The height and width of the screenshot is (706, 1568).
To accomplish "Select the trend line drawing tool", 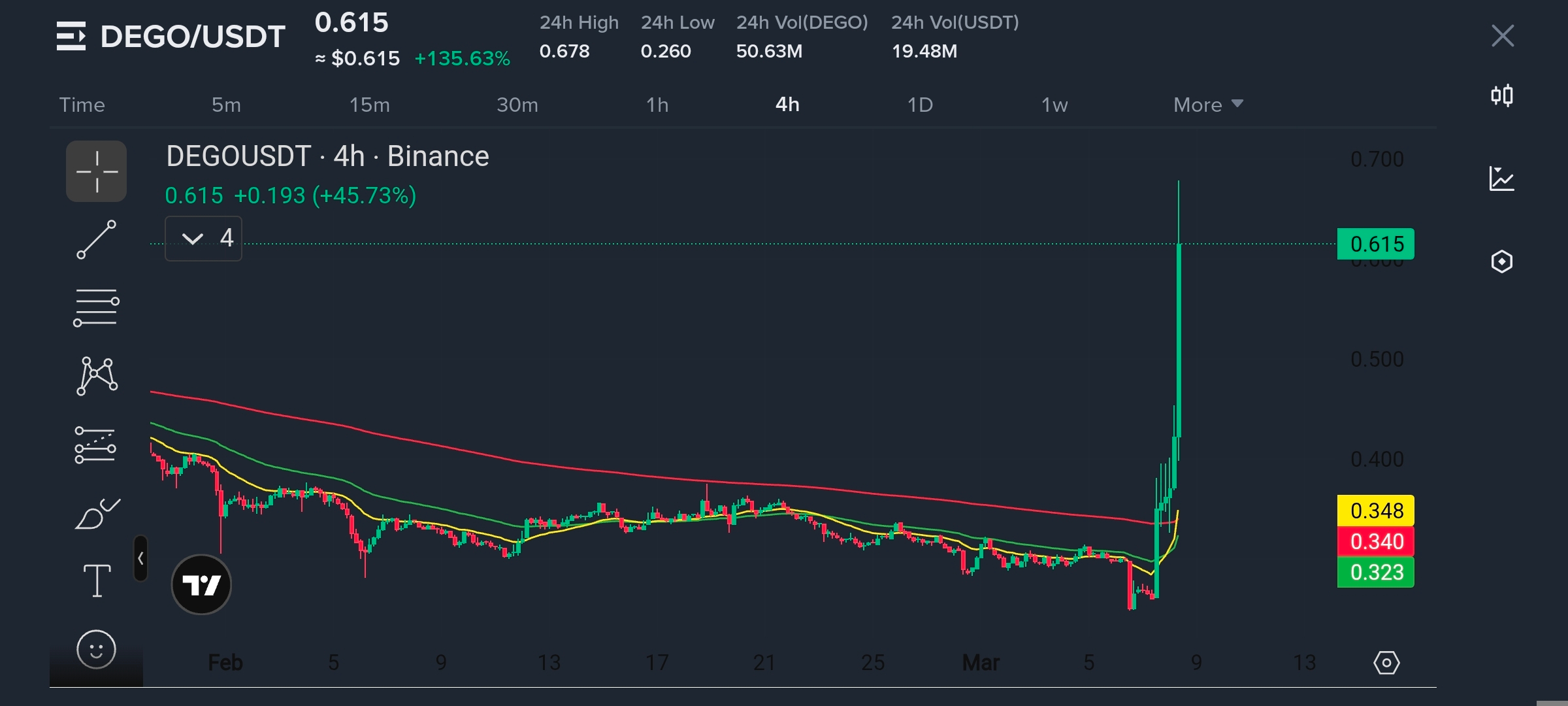I will pos(96,240).
